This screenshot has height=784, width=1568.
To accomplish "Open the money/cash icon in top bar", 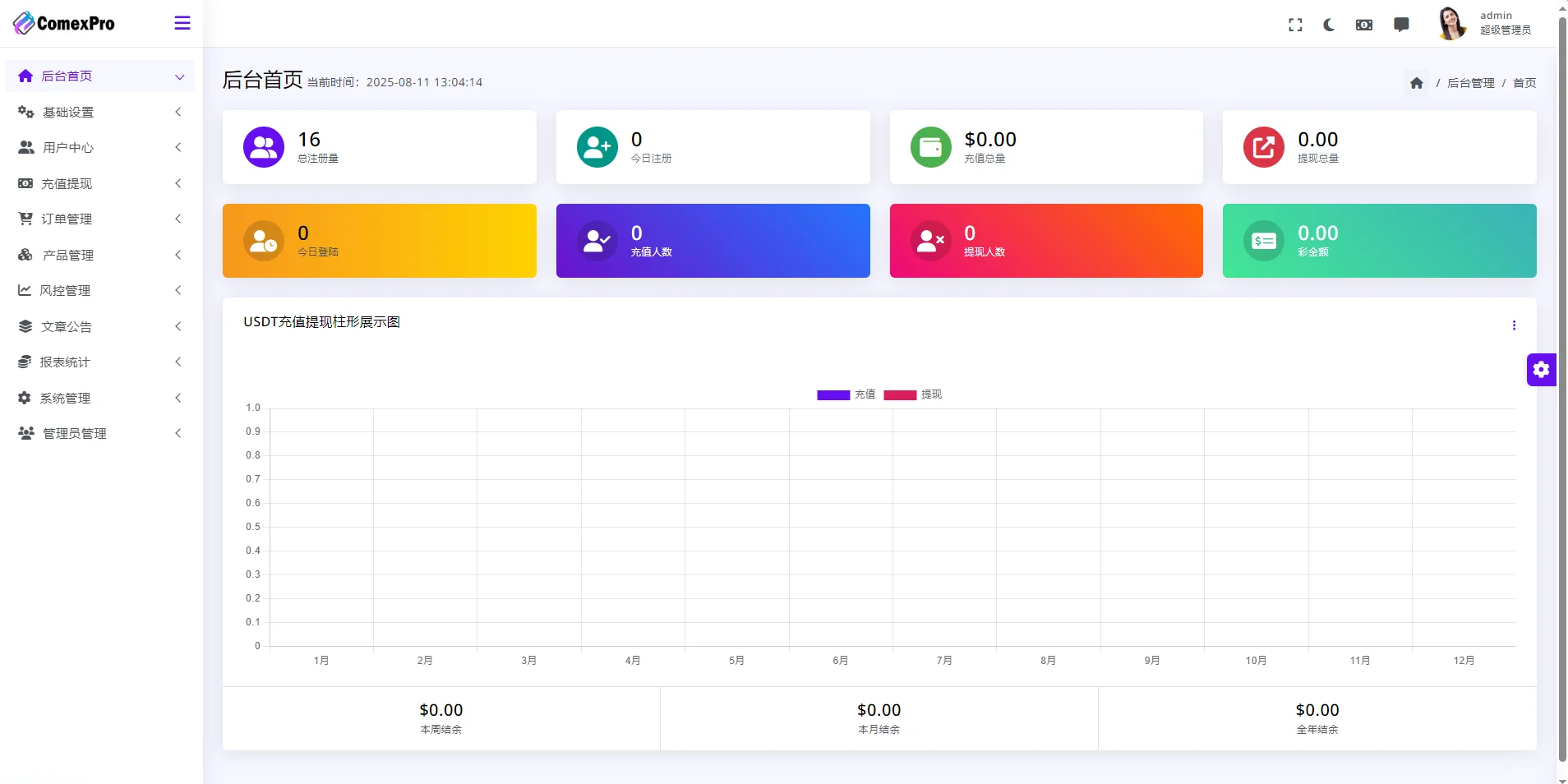I will click(x=1364, y=25).
